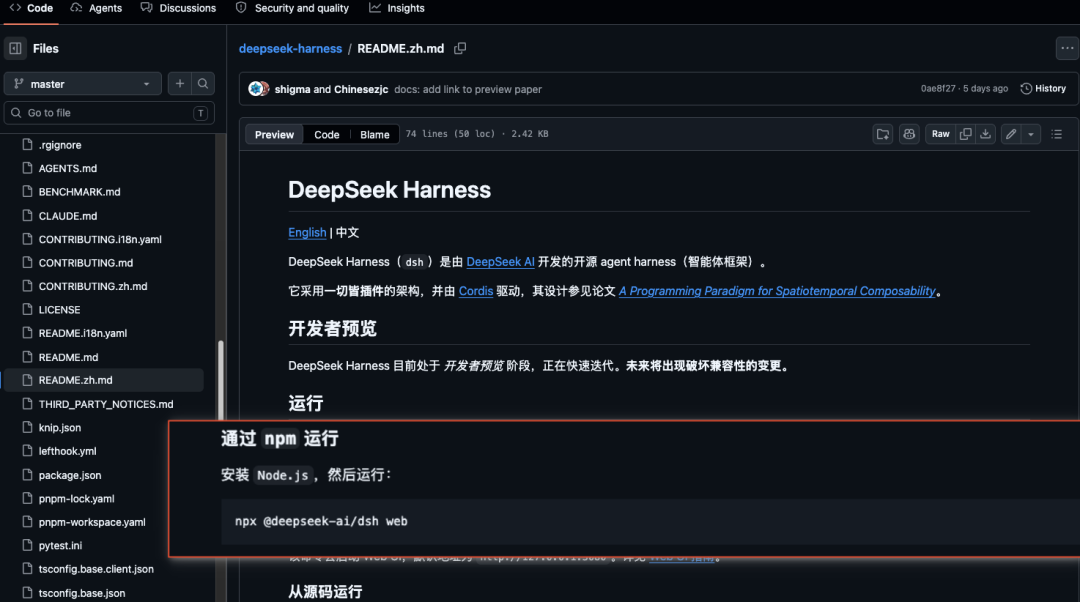Open LICENSE file in tree

click(59, 309)
